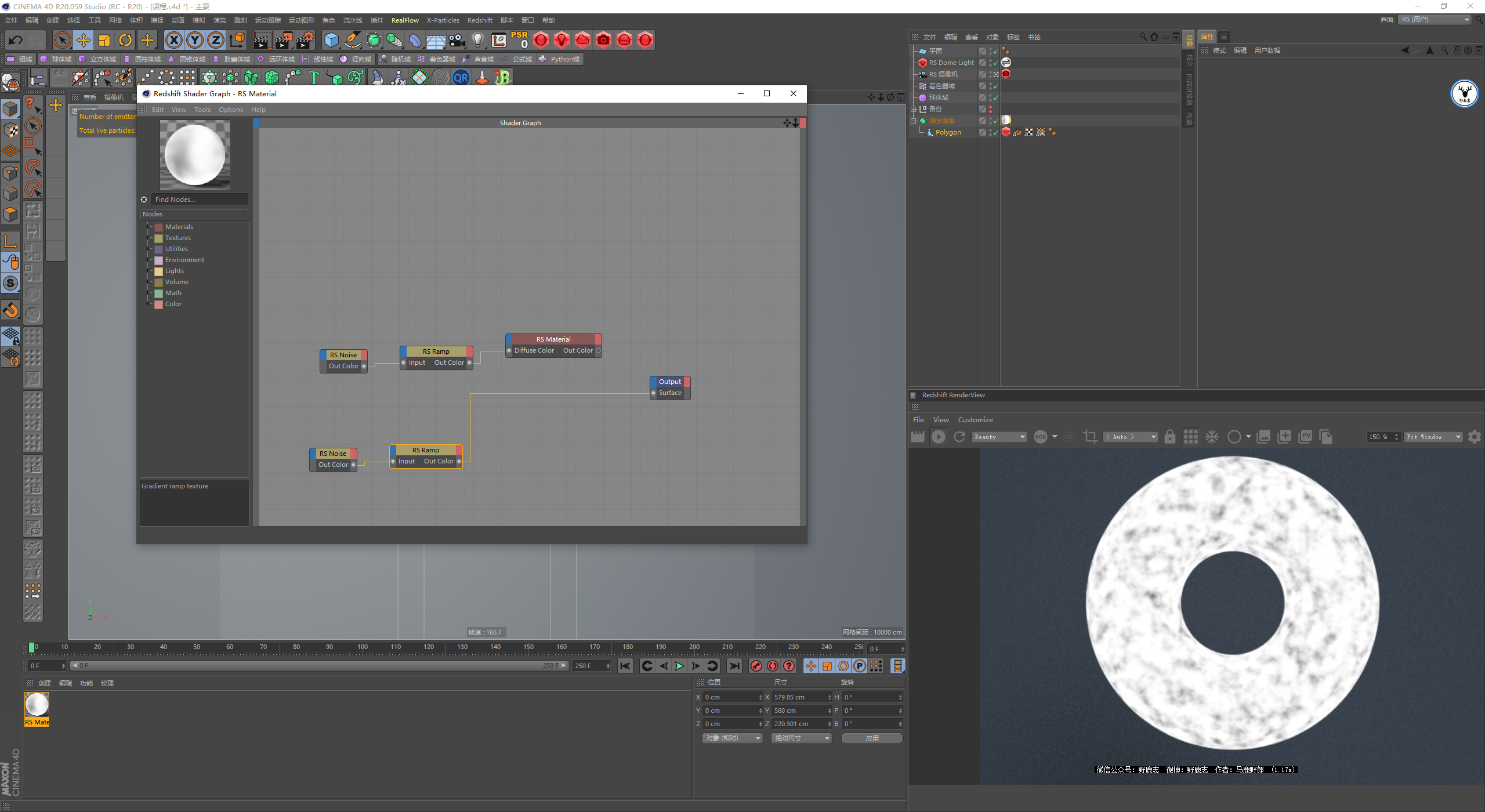This screenshot has width=1485, height=812.
Task: Toggle the Polygon object enable checkmark
Action: tap(995, 132)
